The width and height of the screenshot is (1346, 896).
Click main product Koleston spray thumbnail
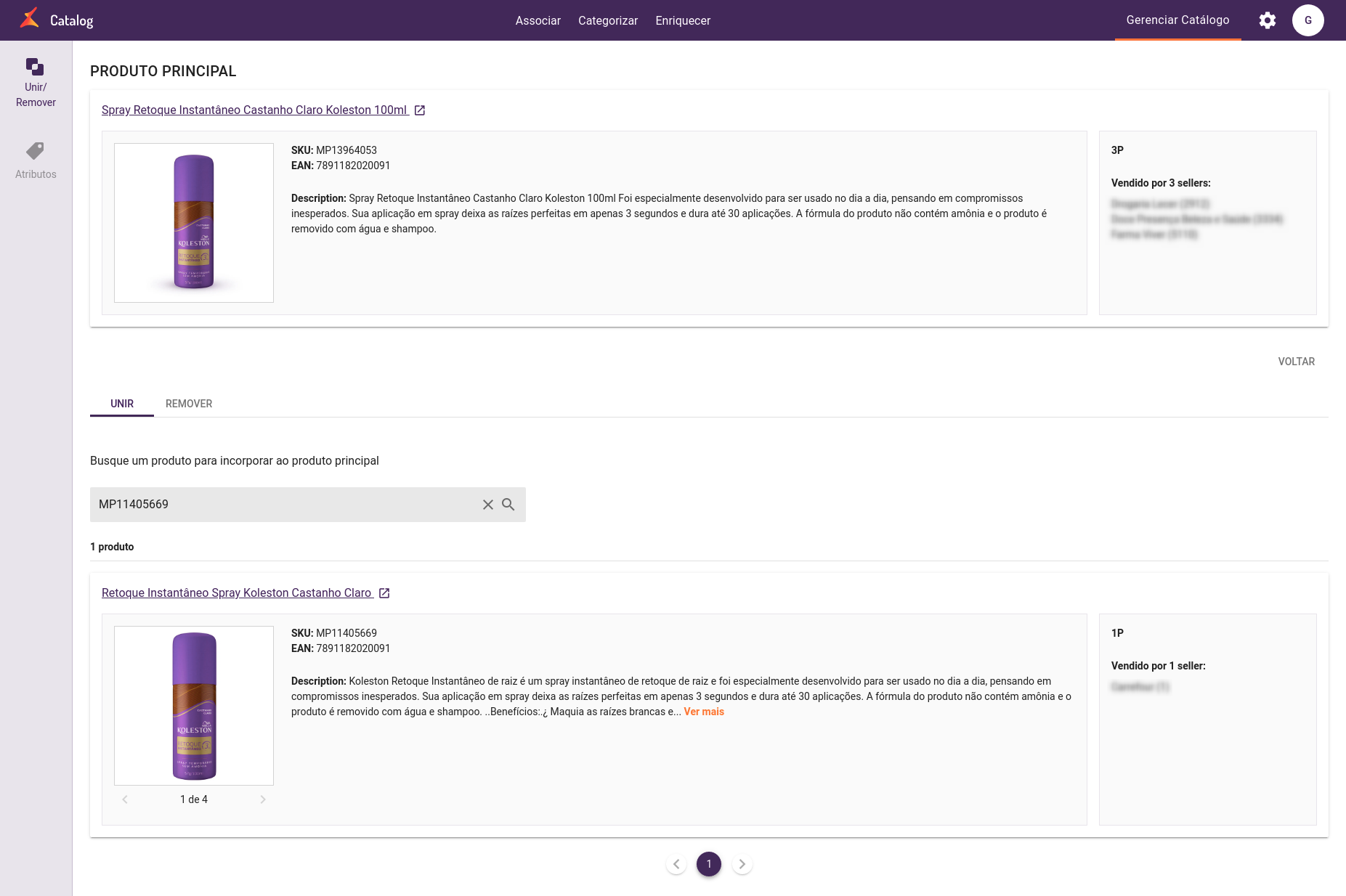coord(194,223)
